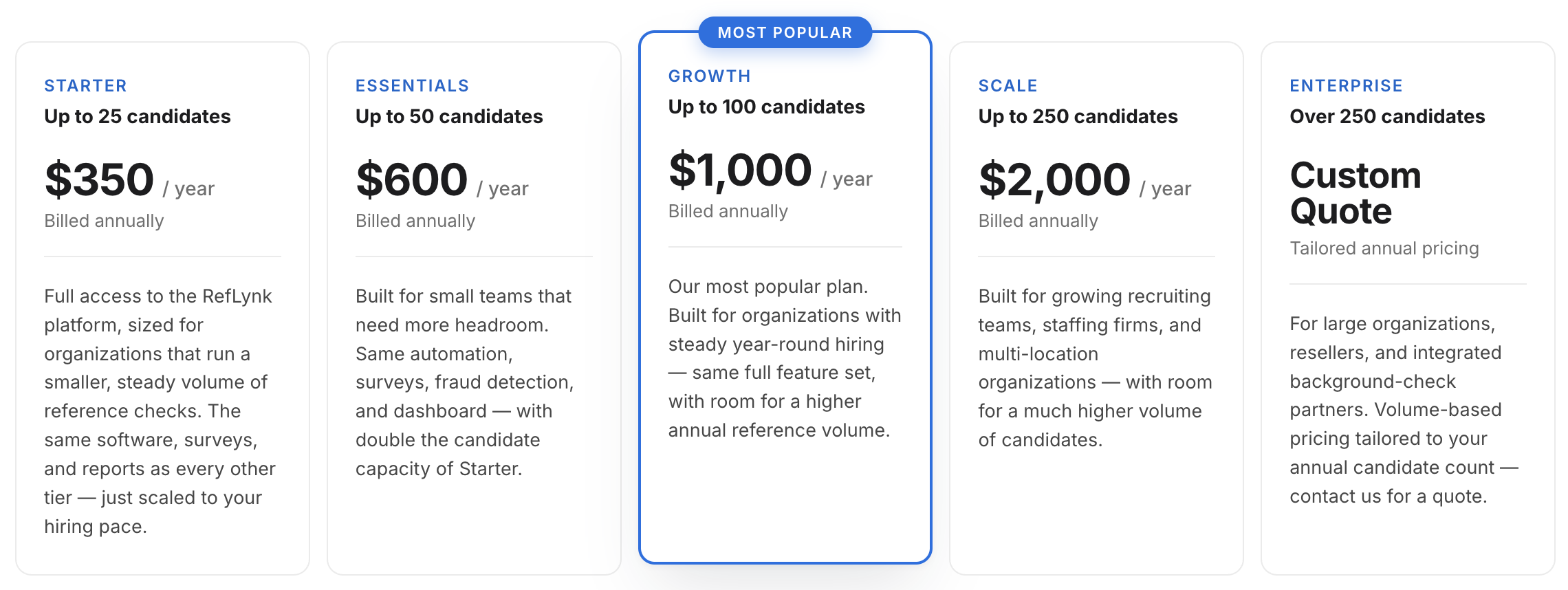Click the Starter plan description paragraph

(x=161, y=411)
